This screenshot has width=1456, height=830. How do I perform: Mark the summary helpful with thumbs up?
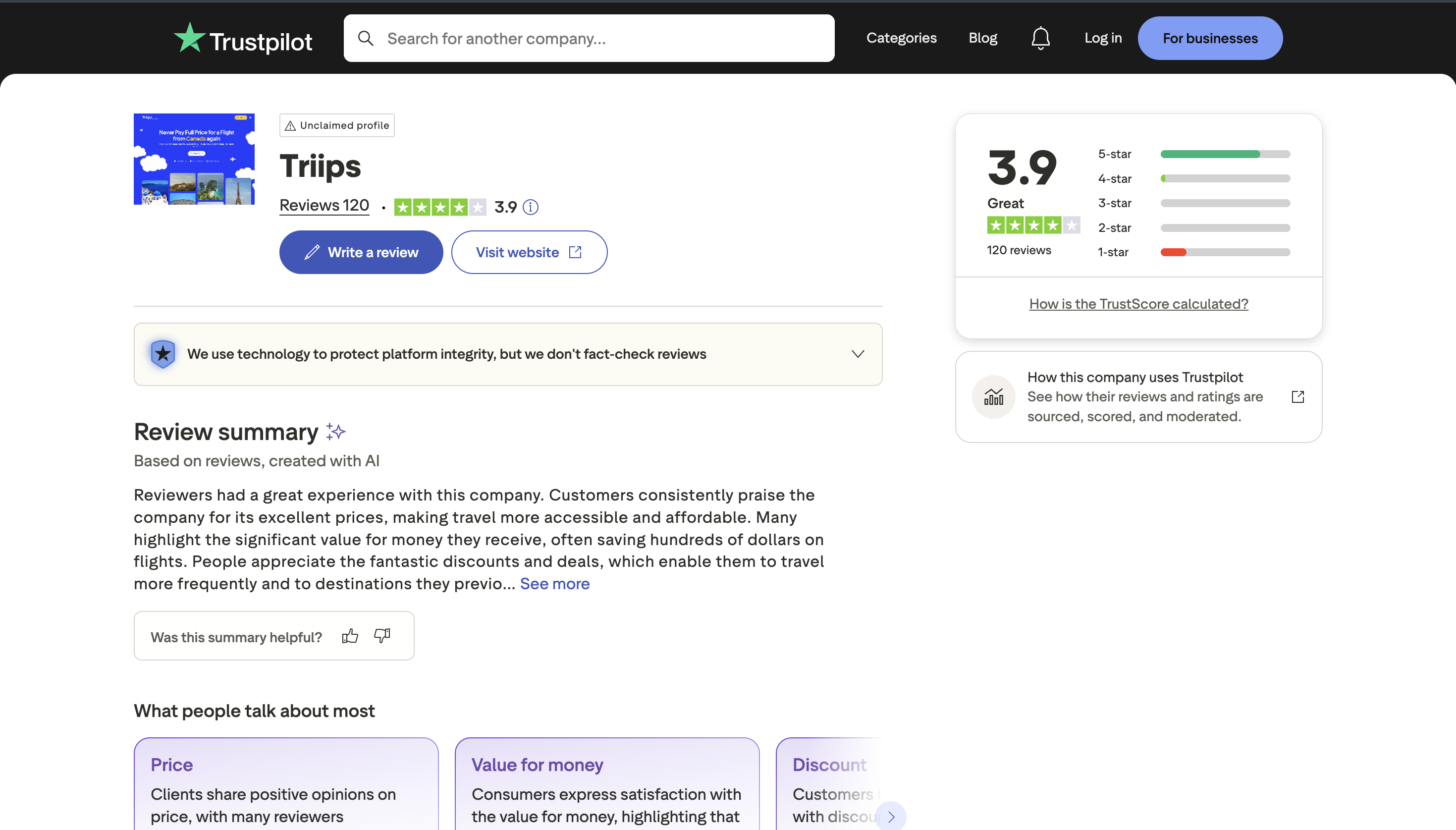click(x=350, y=636)
